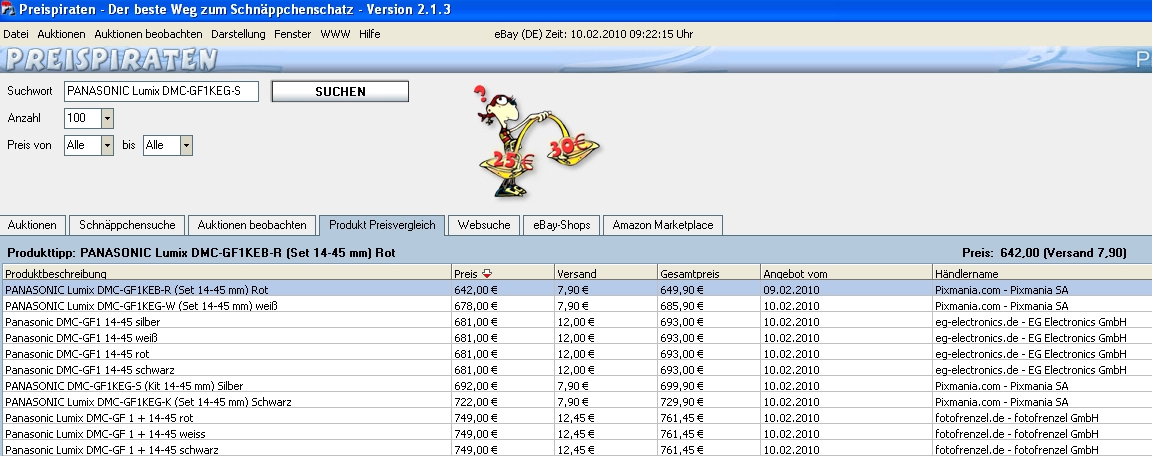Expand the Anzahl dropdown
Screen dimensions: 1152x456
click(x=107, y=118)
